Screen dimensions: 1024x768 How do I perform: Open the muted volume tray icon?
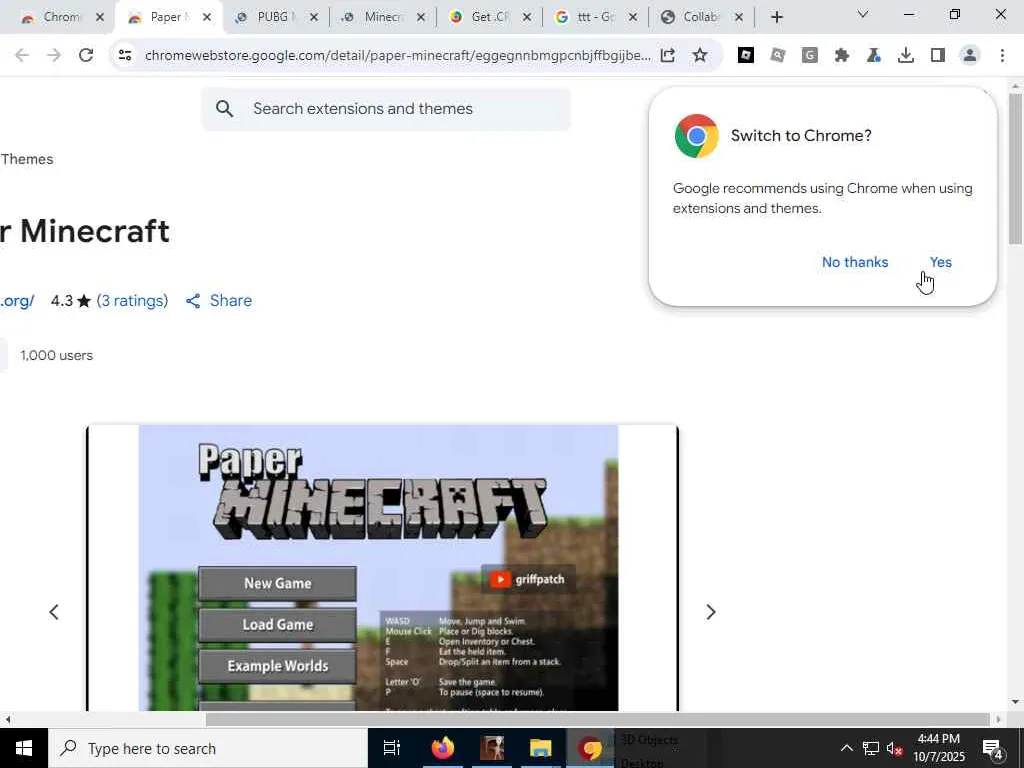pos(895,748)
